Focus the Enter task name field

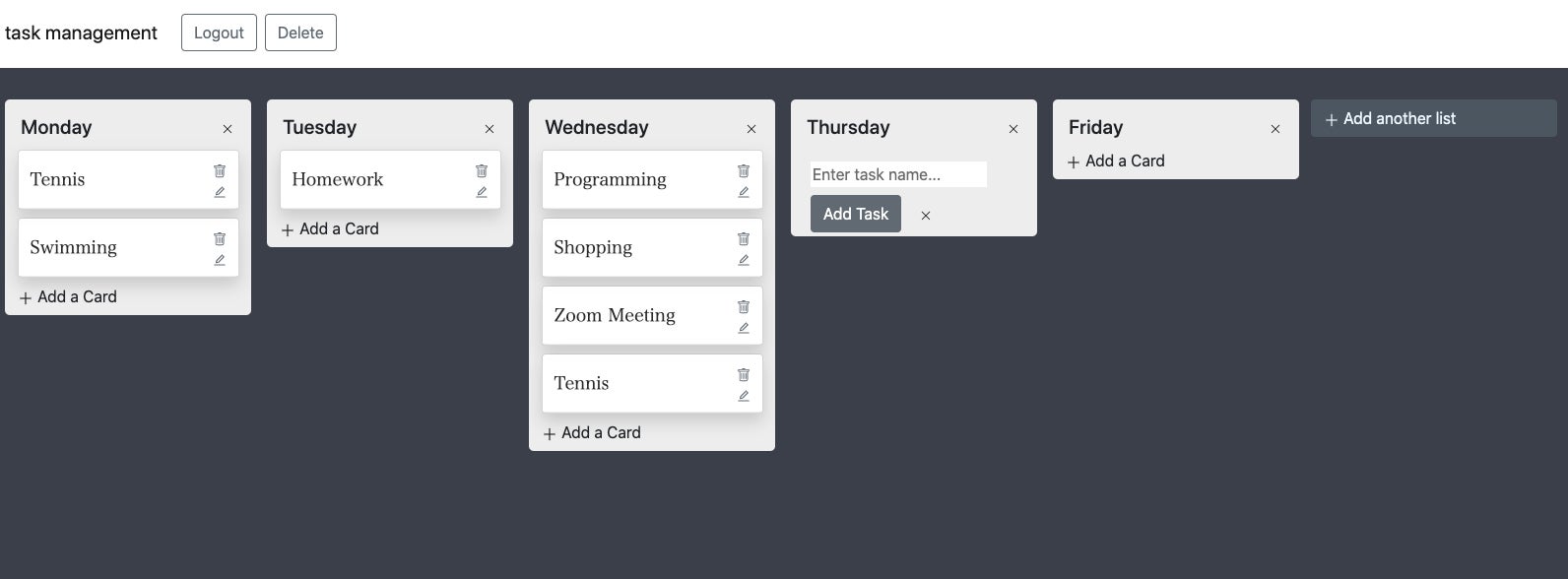tap(897, 174)
